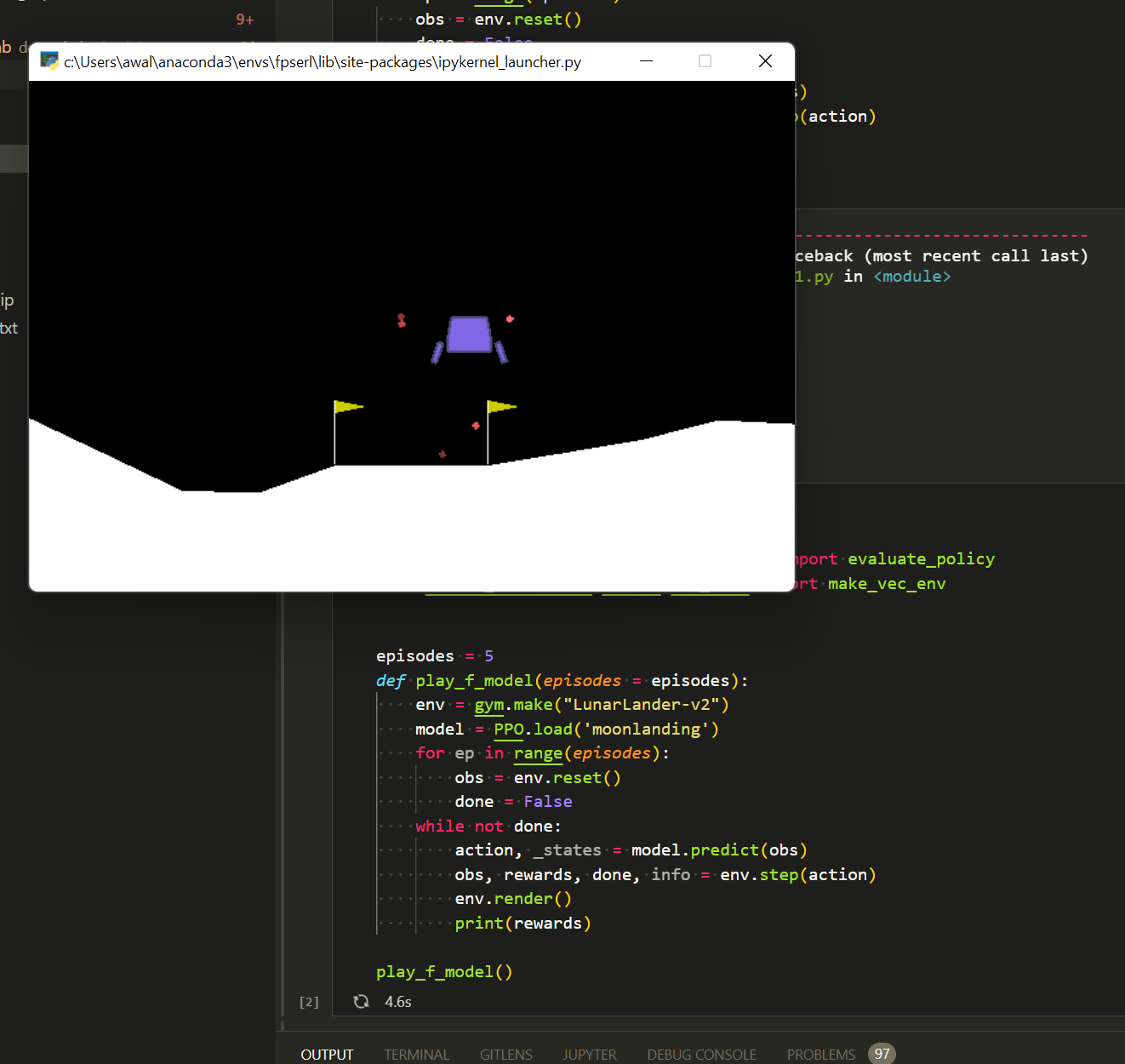1125x1064 pixels.
Task: Click the 97 badge on the PROBLEMS tab
Action: point(882,1054)
